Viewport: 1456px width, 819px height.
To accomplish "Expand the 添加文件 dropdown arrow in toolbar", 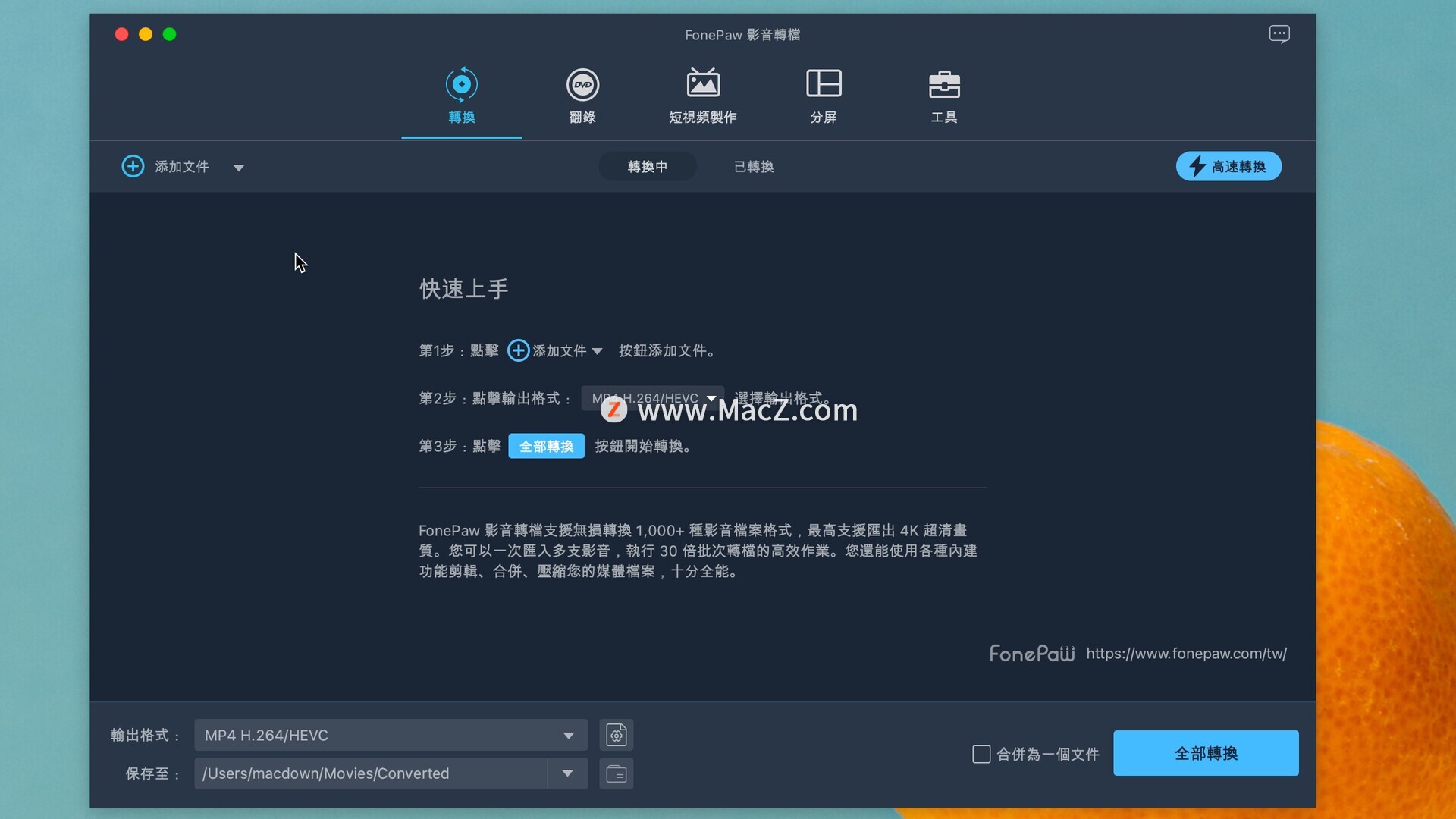I will (x=239, y=168).
